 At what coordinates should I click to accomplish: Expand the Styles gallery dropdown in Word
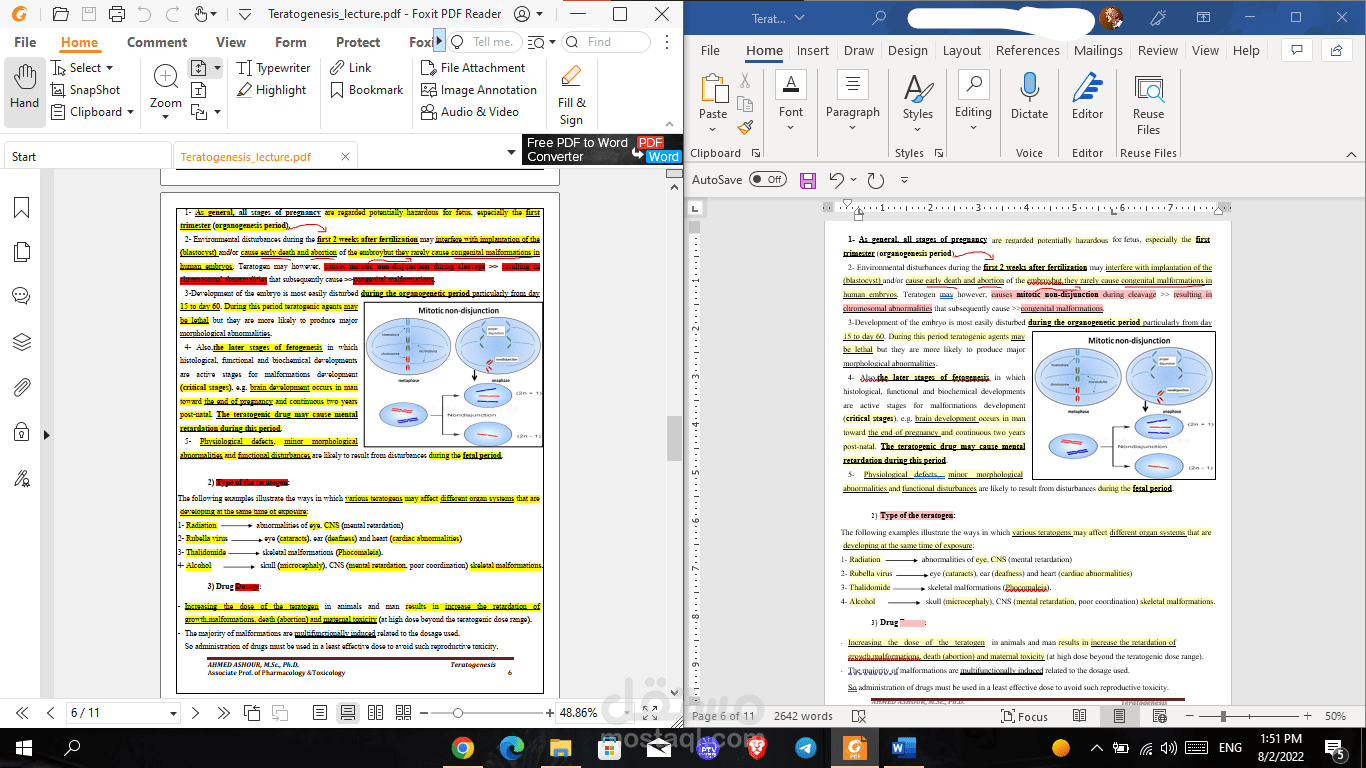918,129
